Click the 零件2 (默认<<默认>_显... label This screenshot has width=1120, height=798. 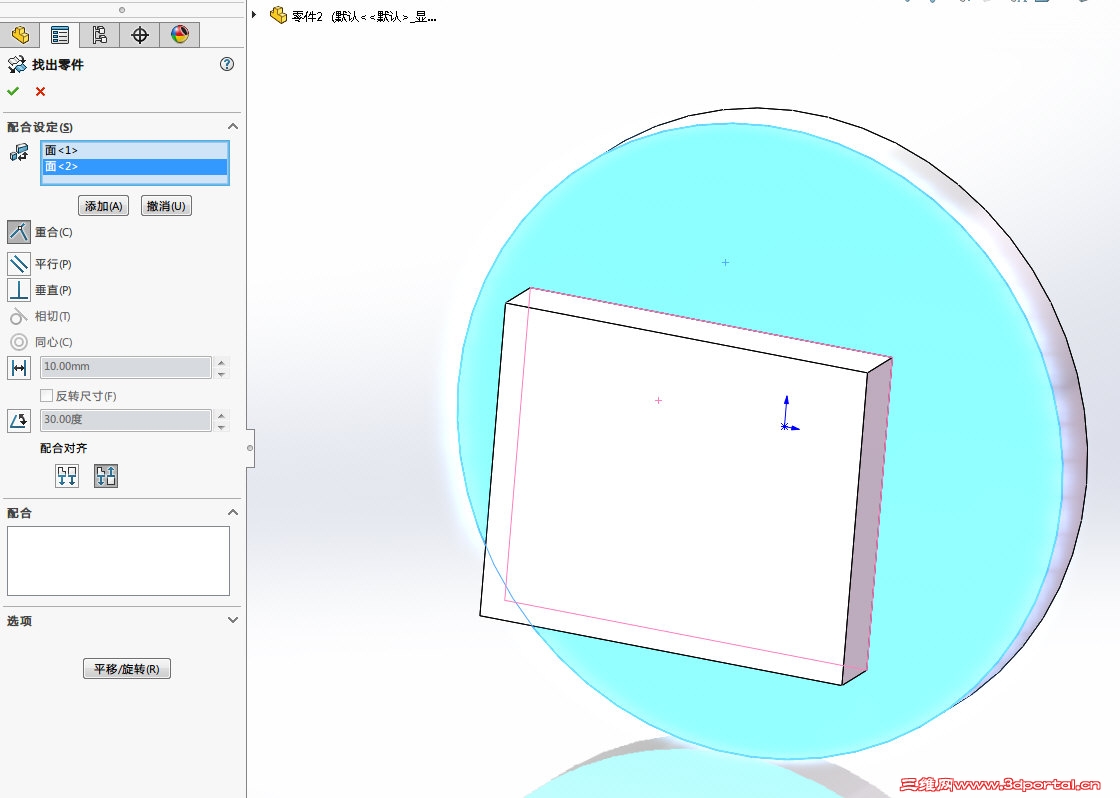[x=364, y=16]
